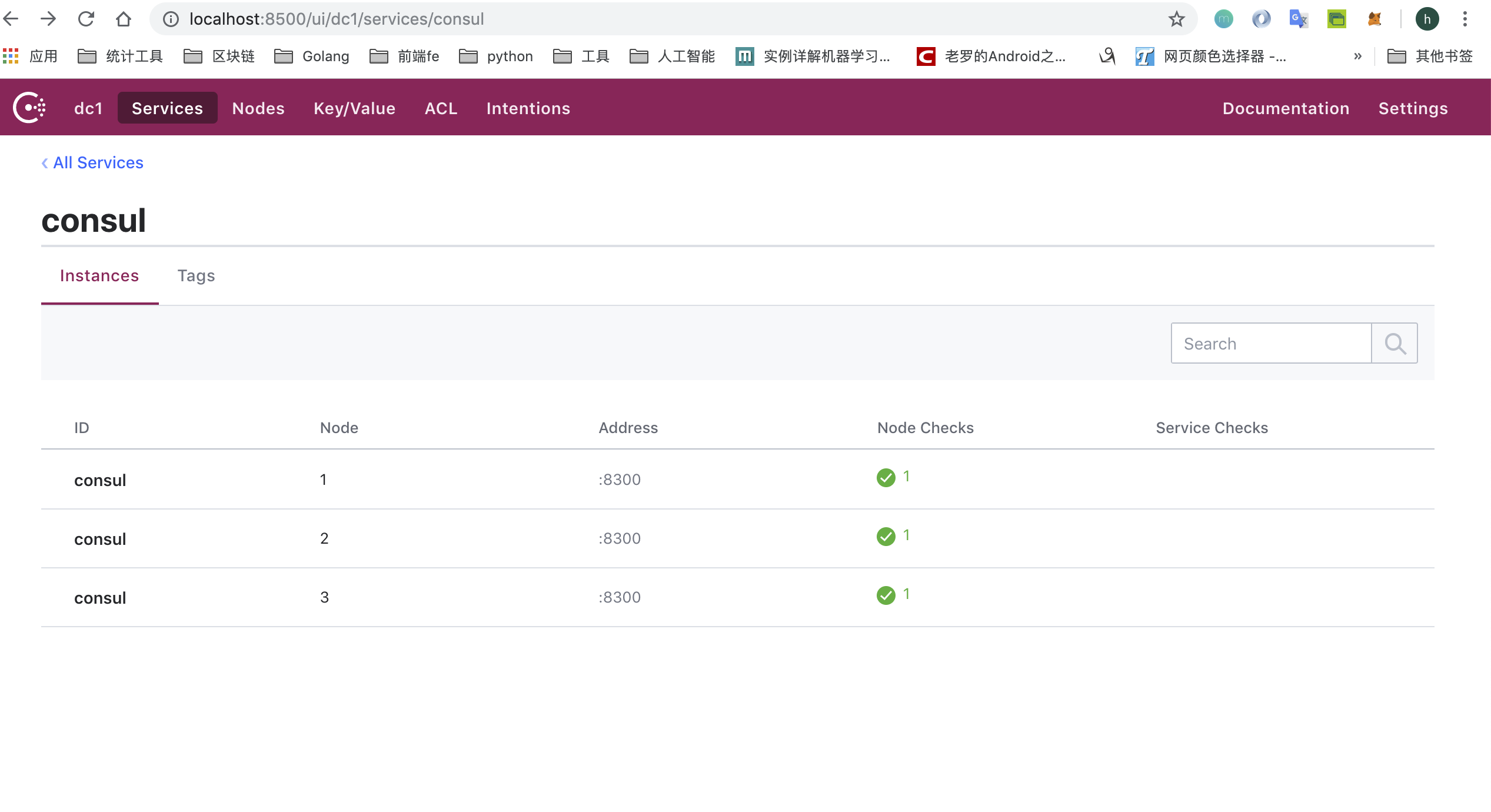This screenshot has height=812, width=1491.
Task: Open the Key/Value section
Action: pos(354,108)
